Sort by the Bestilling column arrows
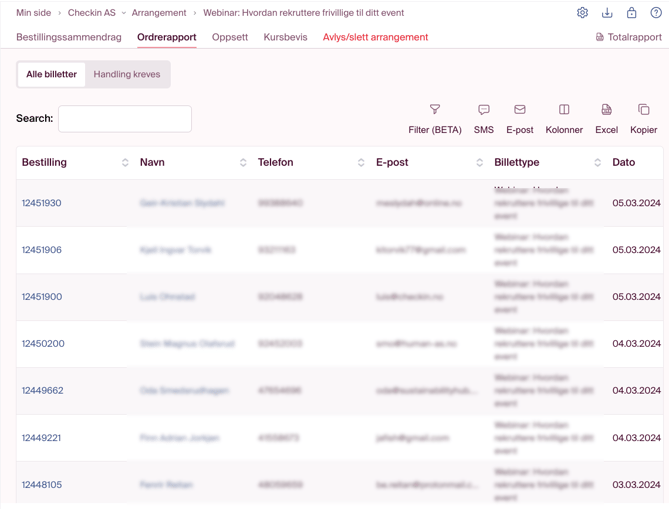Screen dimensions: 669x509 click(125, 163)
